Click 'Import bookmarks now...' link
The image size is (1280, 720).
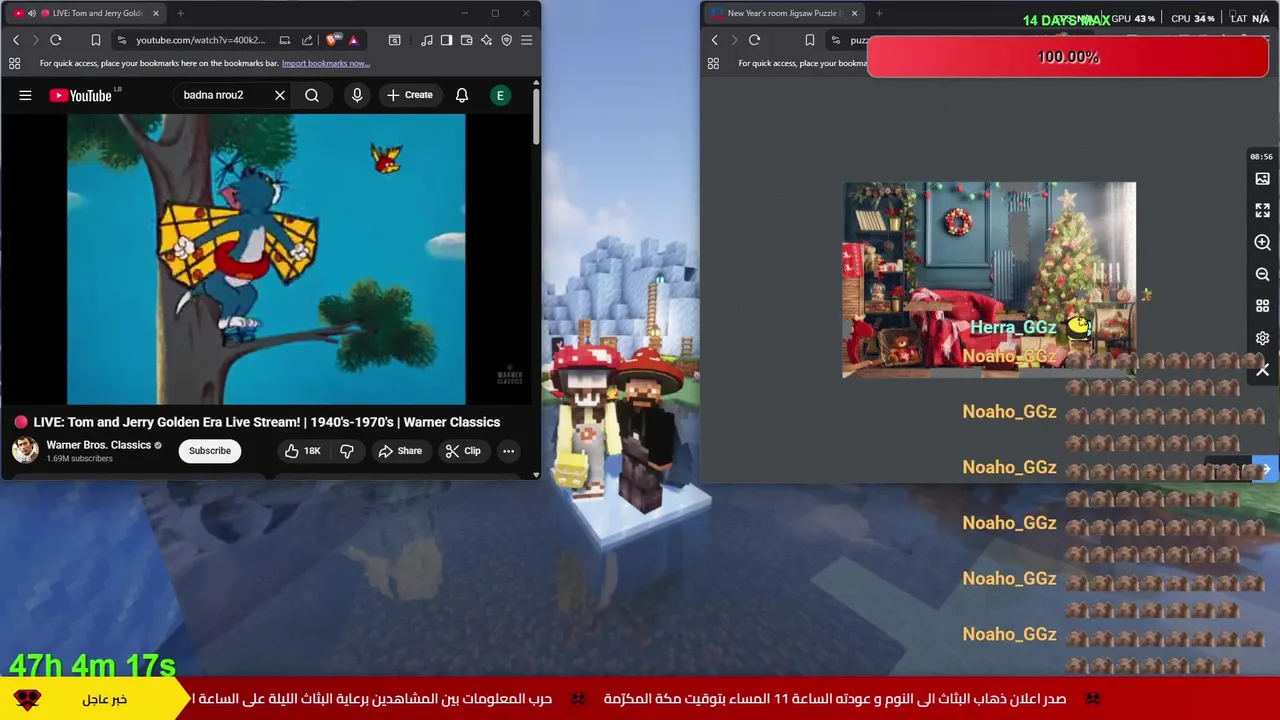[x=326, y=63]
